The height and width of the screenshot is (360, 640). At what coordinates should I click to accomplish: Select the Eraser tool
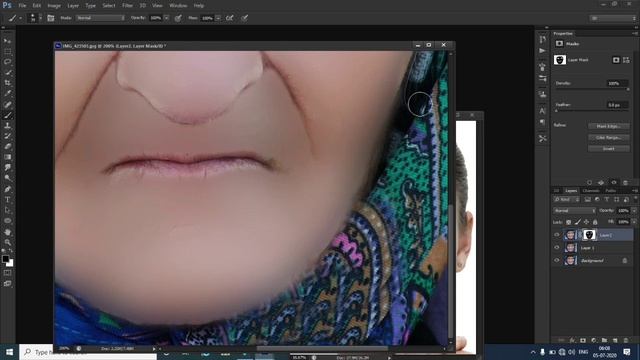click(7, 147)
